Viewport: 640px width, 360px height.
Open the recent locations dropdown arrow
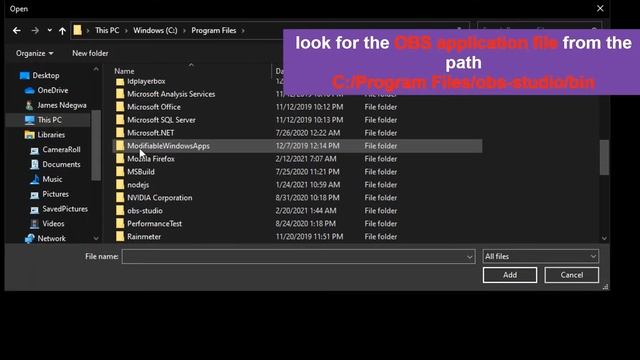49,31
